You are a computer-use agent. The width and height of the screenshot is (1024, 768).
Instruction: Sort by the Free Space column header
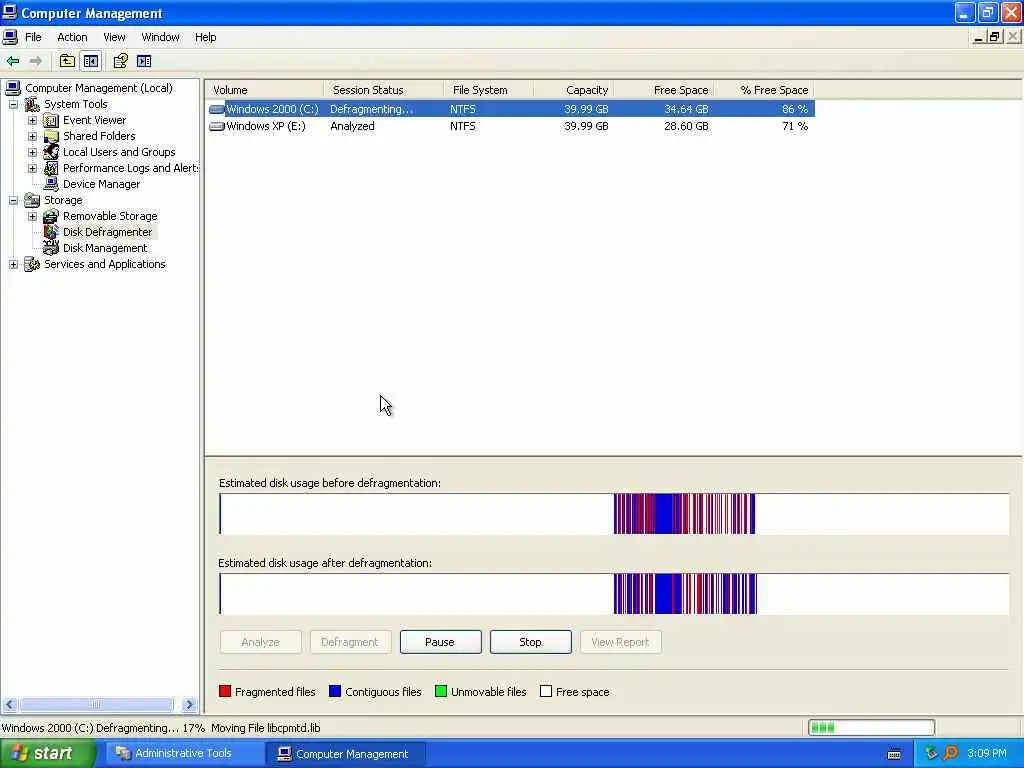(663, 90)
